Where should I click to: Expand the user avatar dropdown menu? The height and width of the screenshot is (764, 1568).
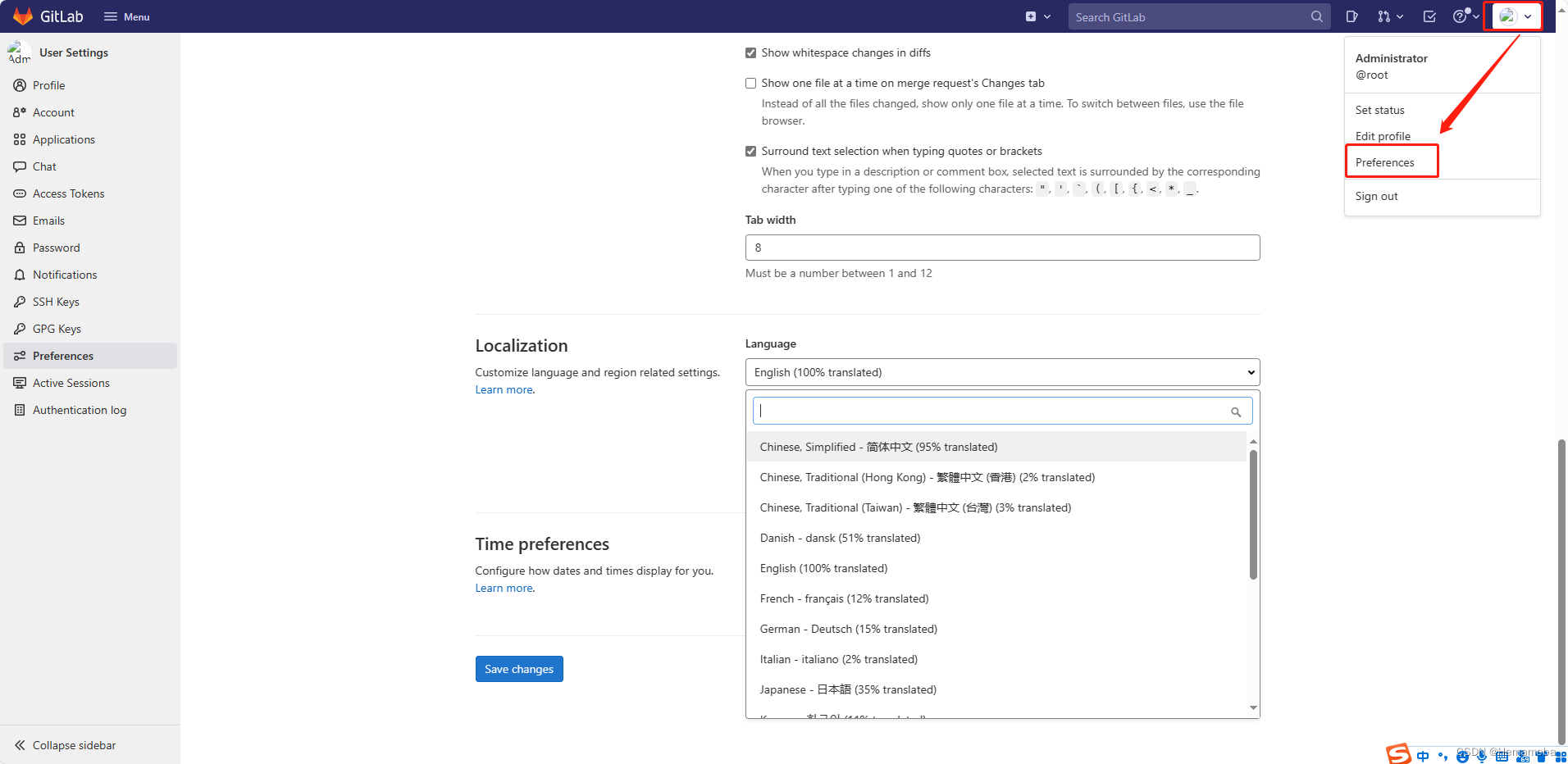pos(1514,16)
